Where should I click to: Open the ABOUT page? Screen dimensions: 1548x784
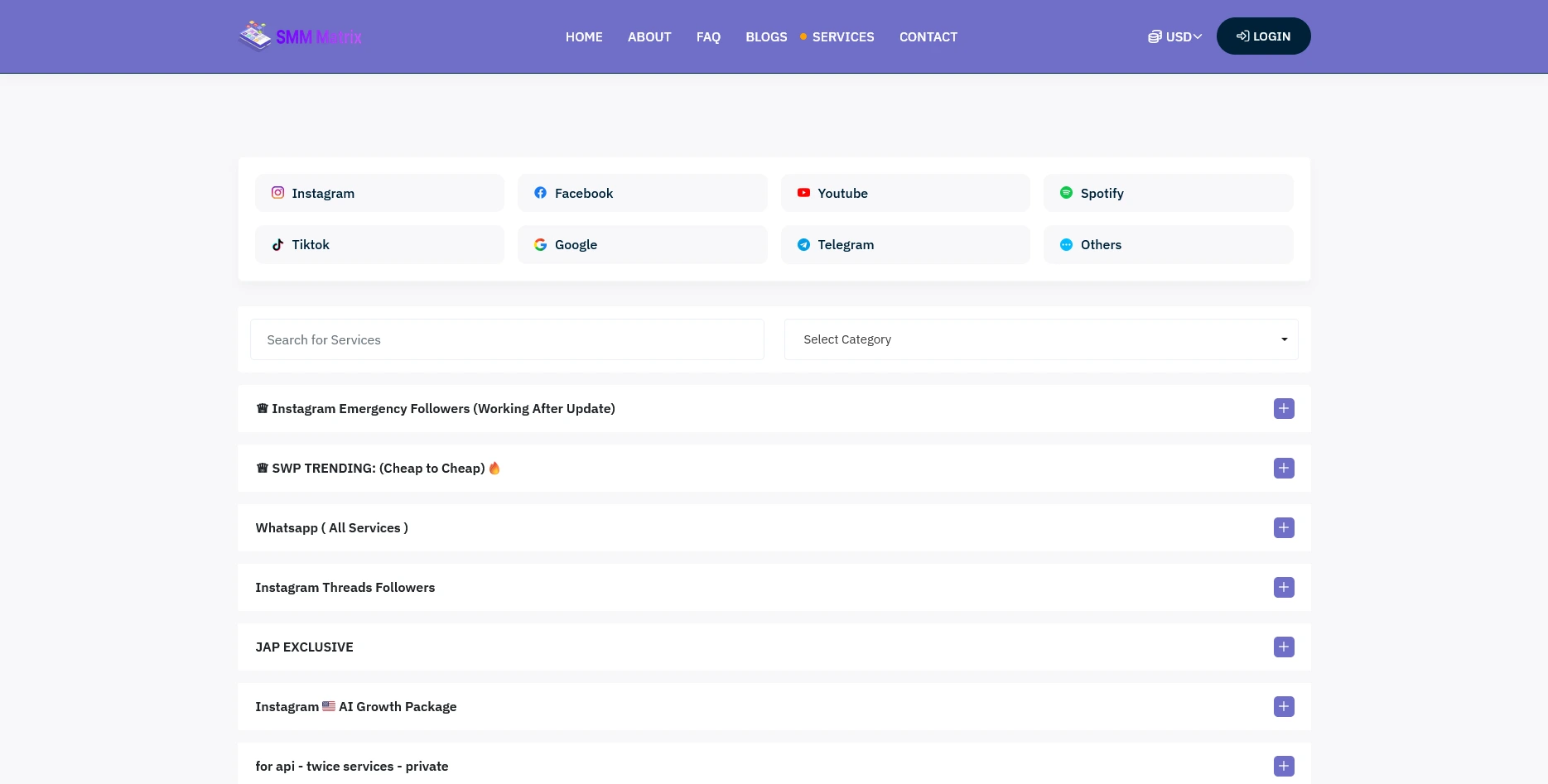coord(649,36)
